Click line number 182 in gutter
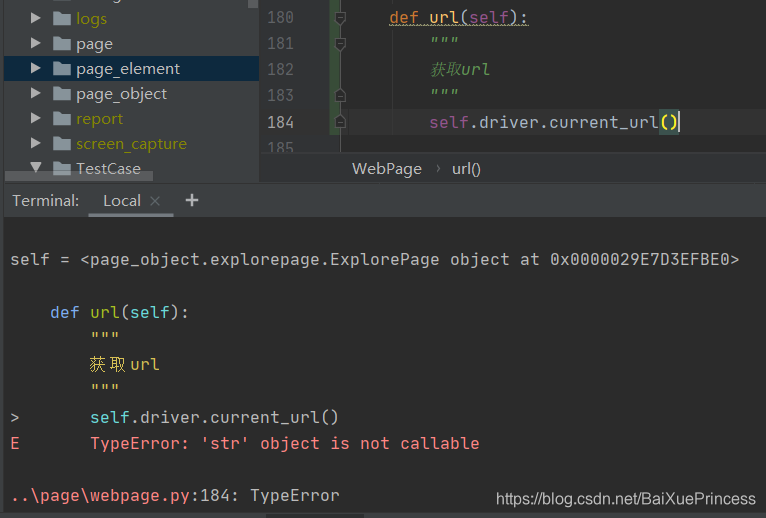The width and height of the screenshot is (766, 518). [x=280, y=69]
